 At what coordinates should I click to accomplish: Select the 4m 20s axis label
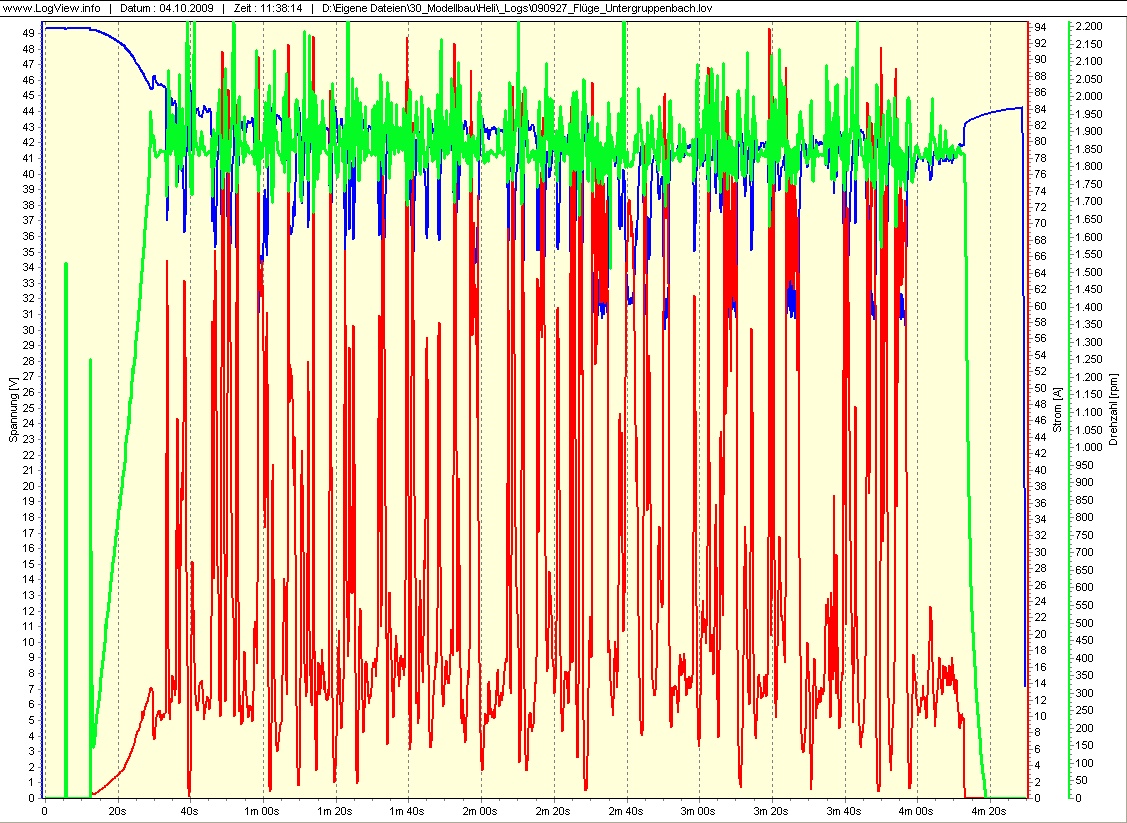click(x=987, y=813)
